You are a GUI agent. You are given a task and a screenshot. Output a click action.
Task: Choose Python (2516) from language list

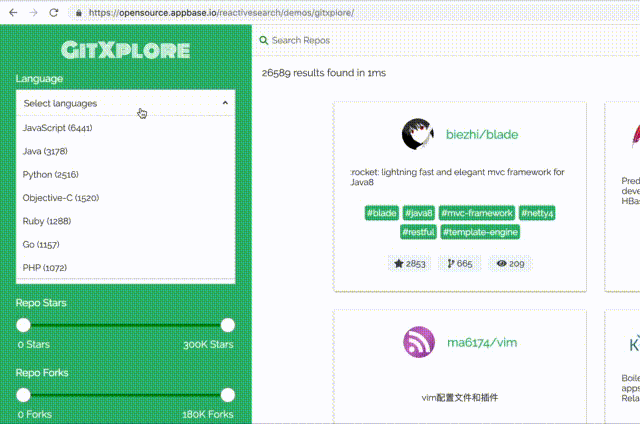[x=125, y=175]
